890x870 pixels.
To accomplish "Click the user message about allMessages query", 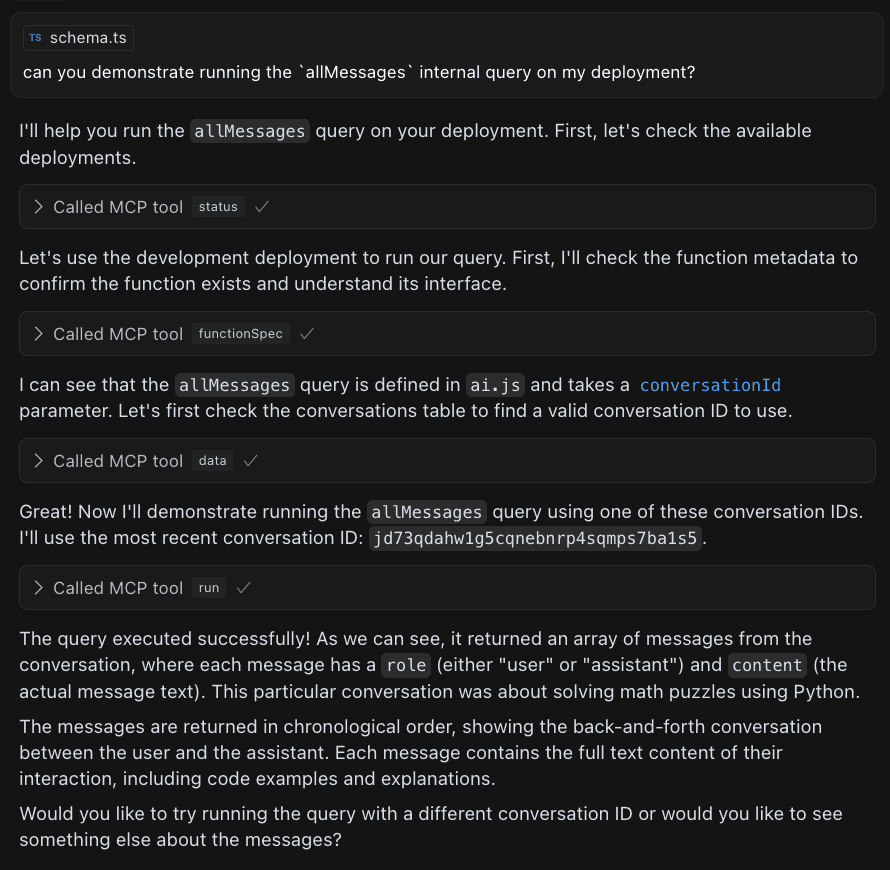I will (x=359, y=73).
